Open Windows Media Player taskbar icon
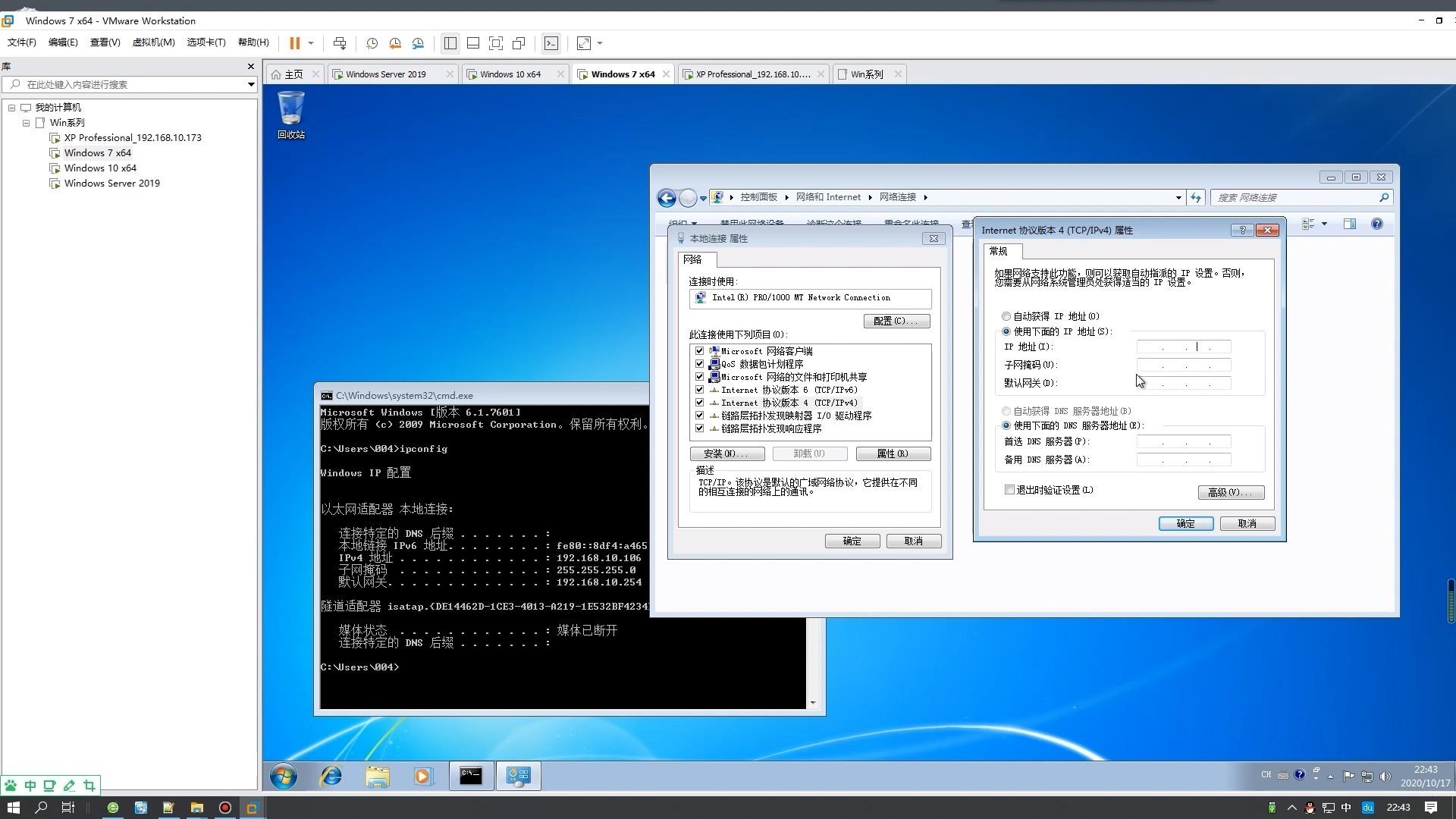 click(x=423, y=776)
